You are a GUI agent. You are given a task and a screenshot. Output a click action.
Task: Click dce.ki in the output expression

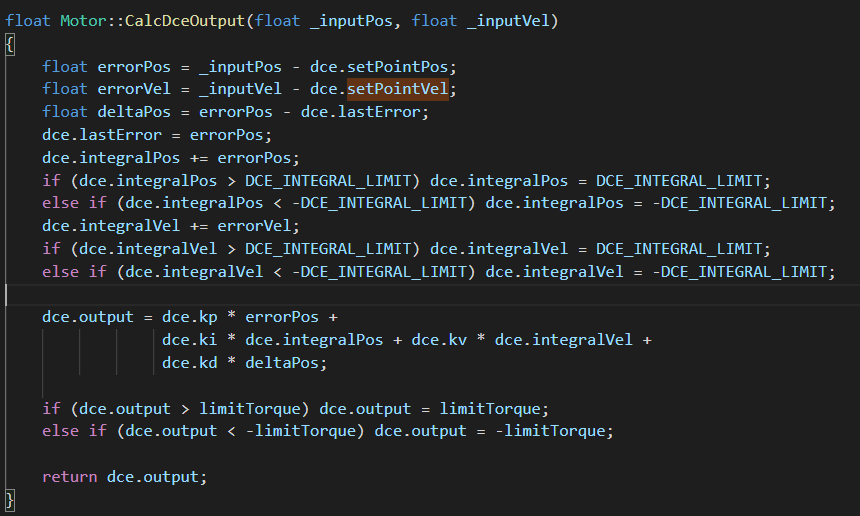189,340
